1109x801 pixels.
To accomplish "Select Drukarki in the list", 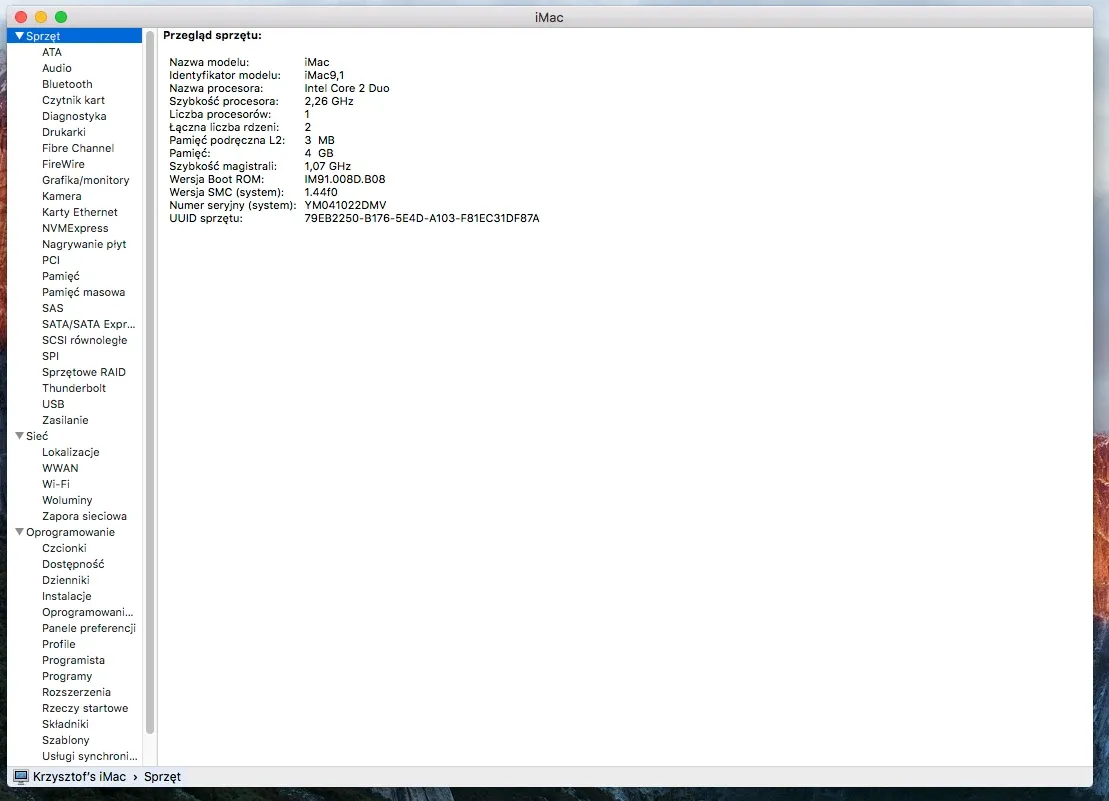I will coord(64,132).
